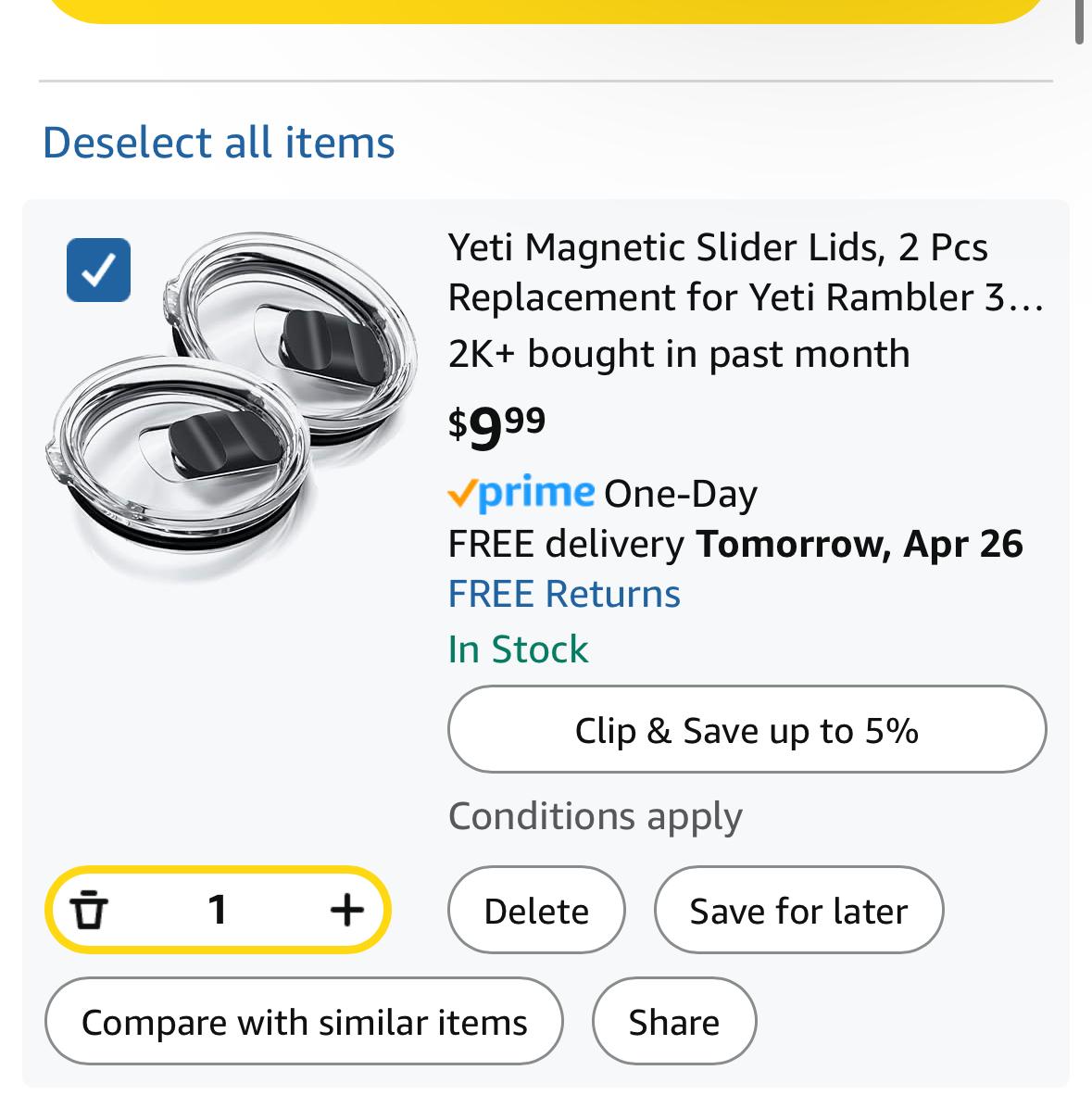View Conditions apply details
The image size is (1092, 1108).
(x=595, y=817)
